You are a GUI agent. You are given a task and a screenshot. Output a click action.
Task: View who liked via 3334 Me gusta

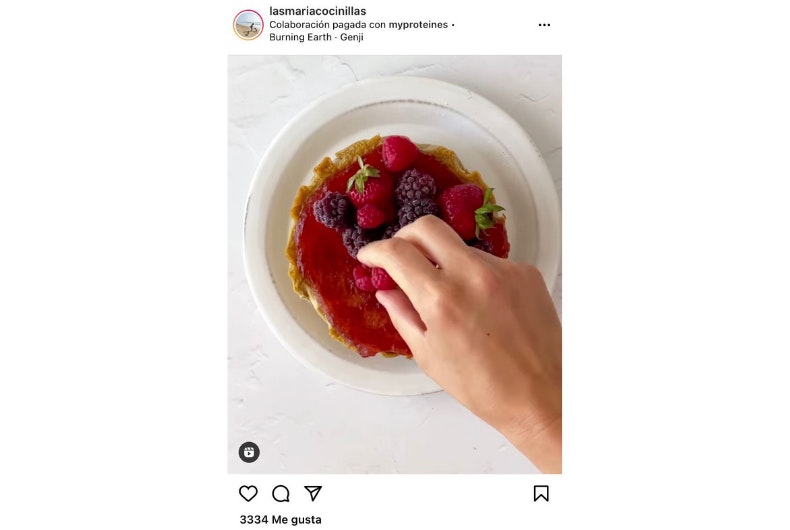pos(280,519)
